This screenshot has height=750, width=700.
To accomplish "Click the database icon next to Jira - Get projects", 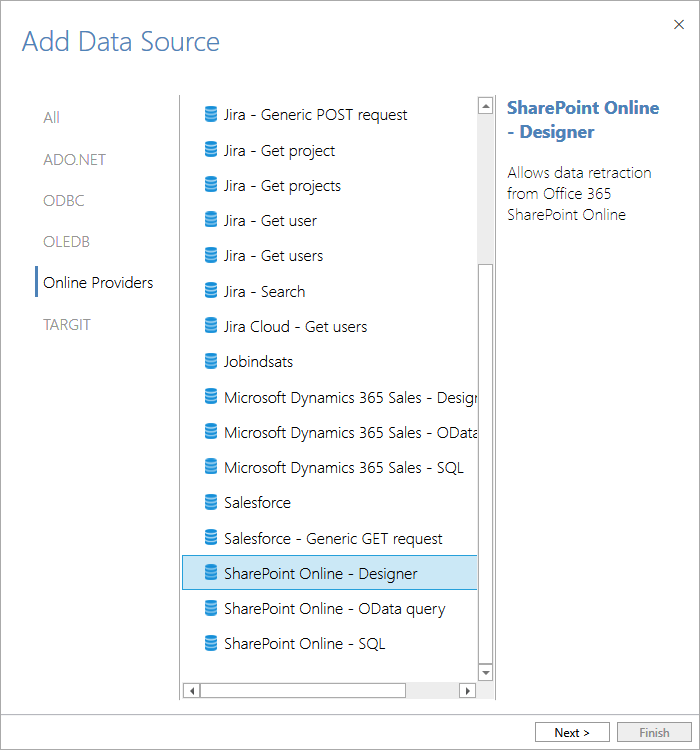I will [211, 185].
